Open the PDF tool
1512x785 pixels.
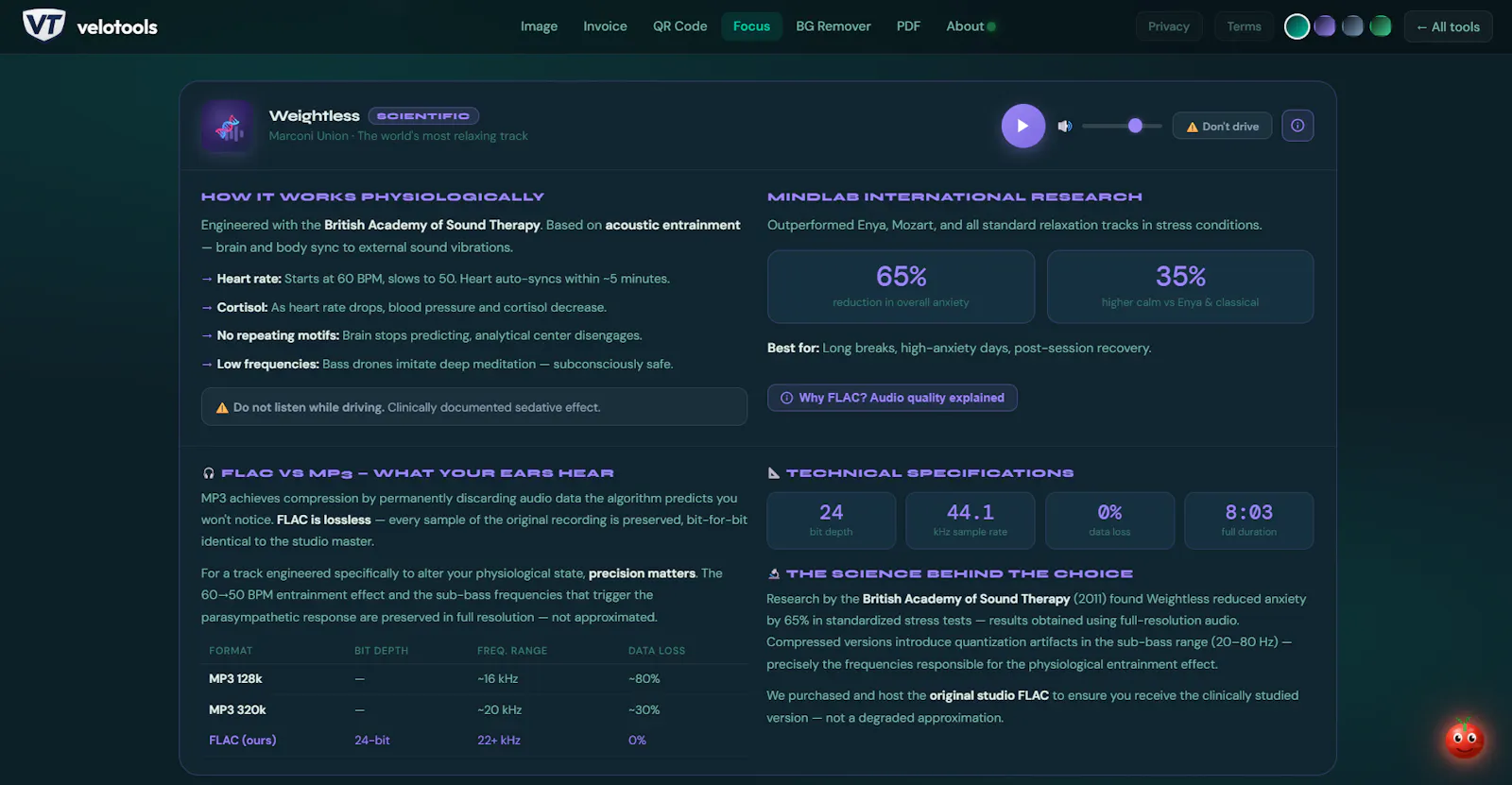(908, 26)
